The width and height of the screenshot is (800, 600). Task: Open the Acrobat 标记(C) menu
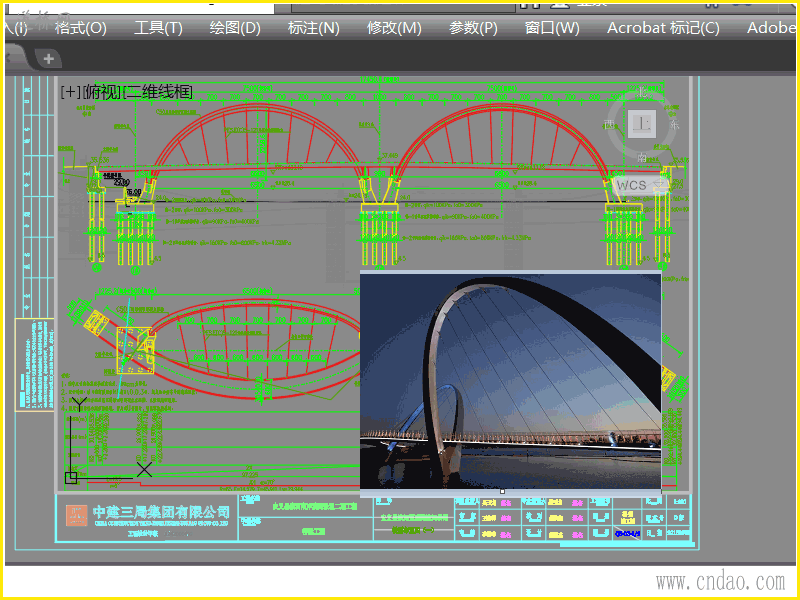pos(662,27)
